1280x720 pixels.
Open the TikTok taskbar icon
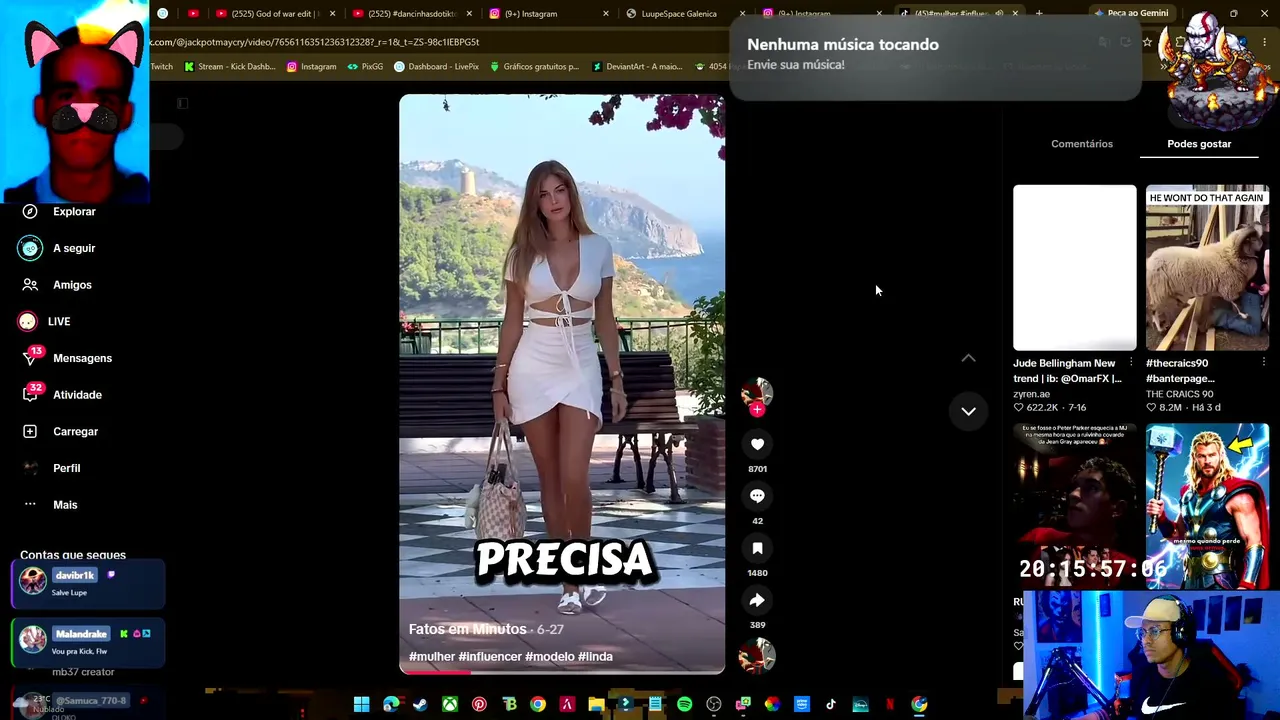click(x=831, y=704)
